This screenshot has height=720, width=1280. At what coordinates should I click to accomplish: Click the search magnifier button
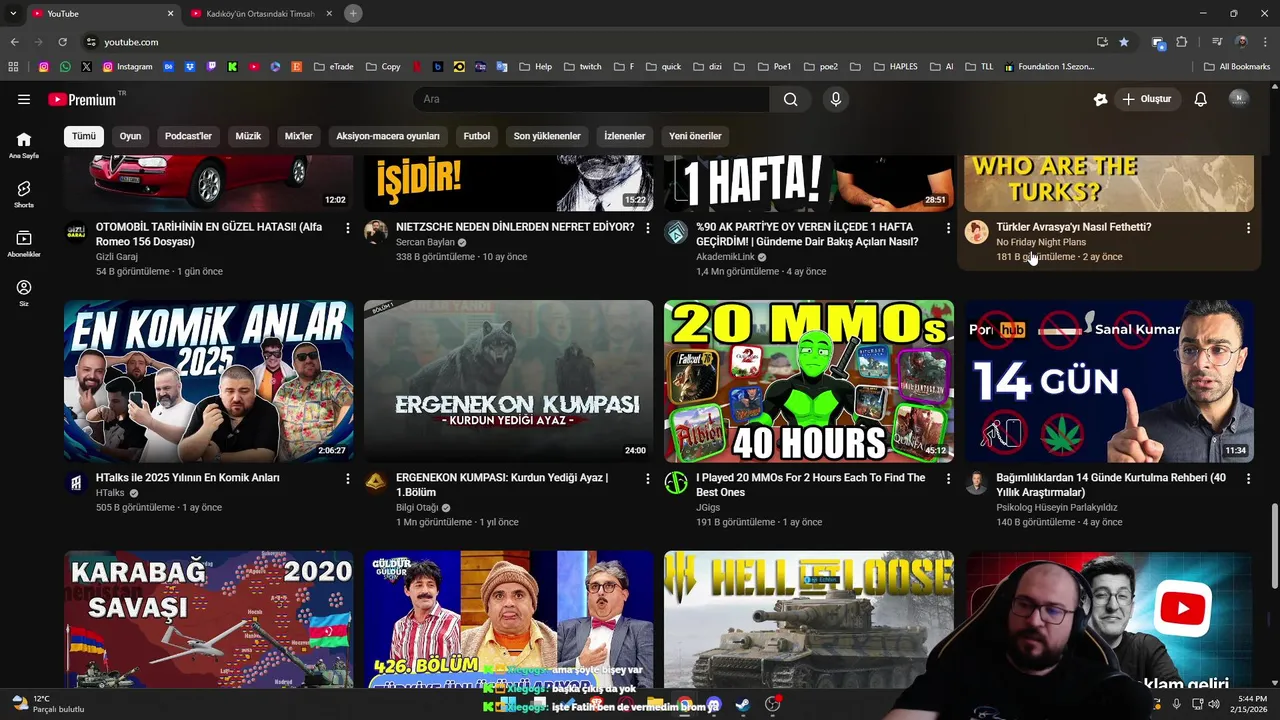click(790, 99)
